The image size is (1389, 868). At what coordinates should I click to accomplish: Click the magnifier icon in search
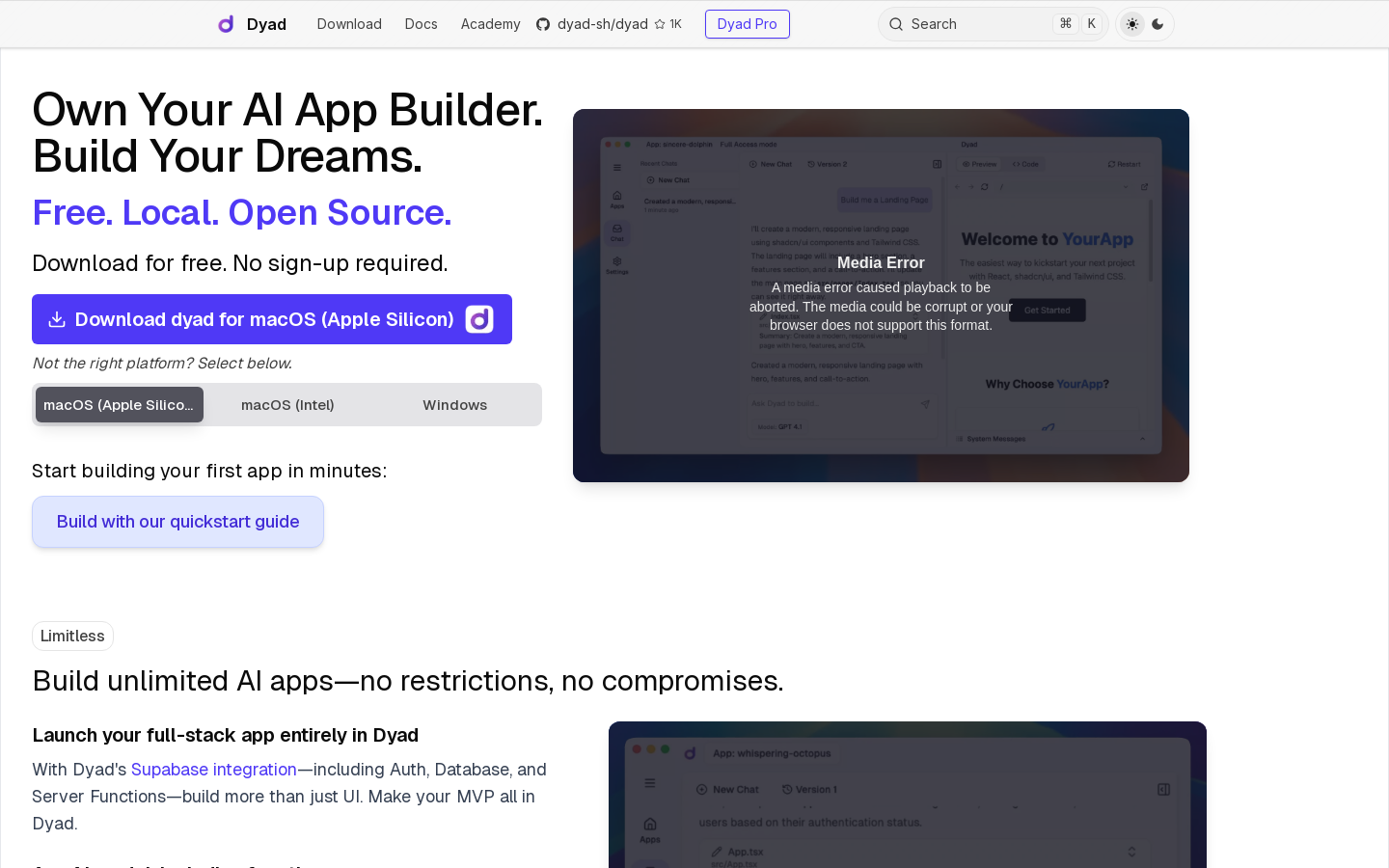(x=896, y=24)
